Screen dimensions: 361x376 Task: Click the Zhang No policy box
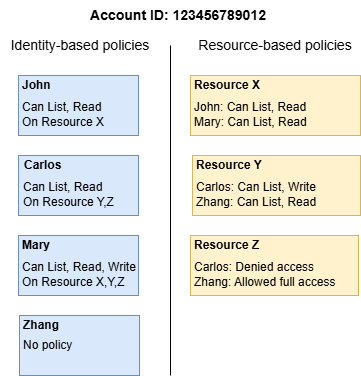coord(79,345)
